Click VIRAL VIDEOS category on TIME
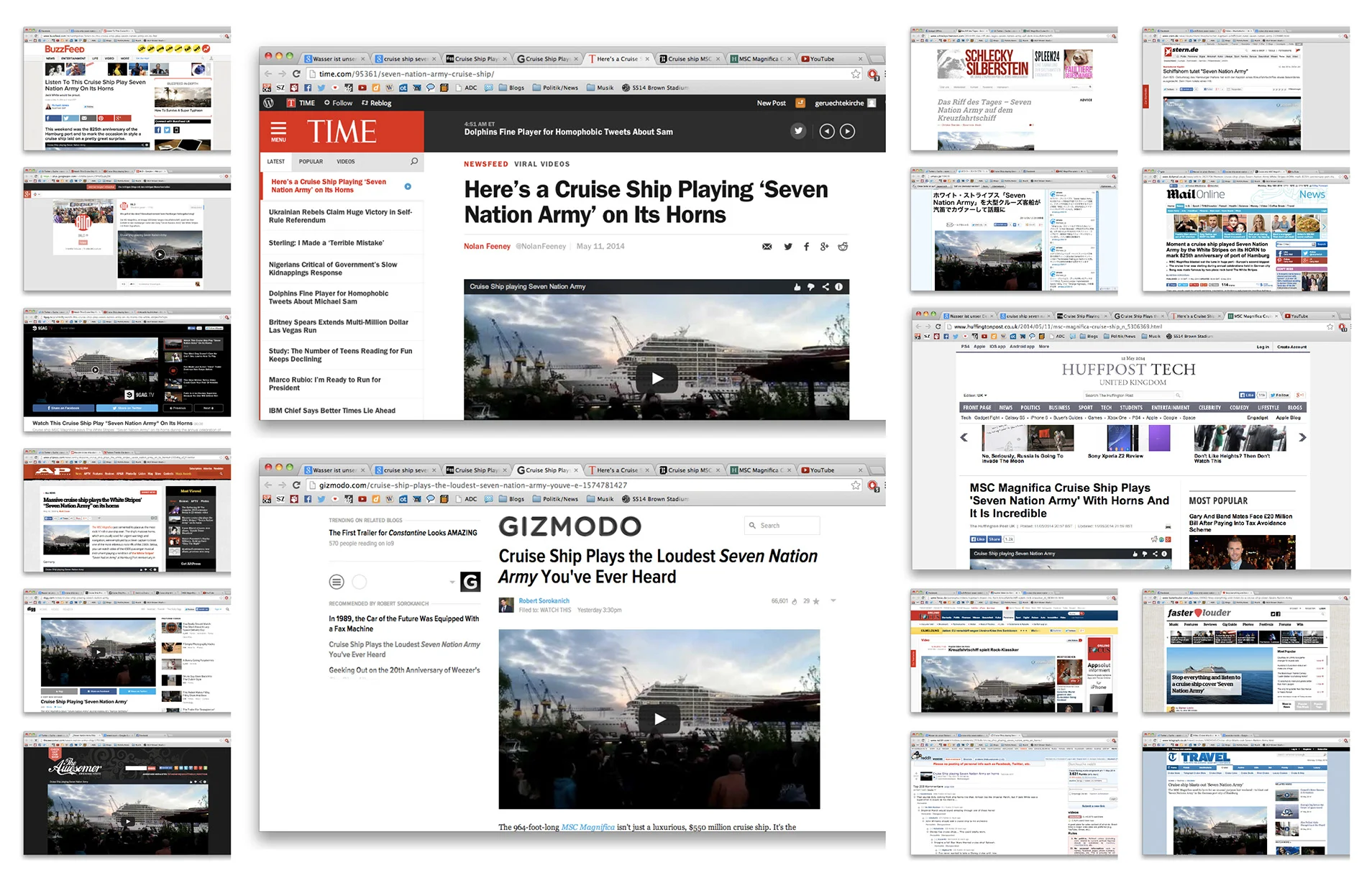The image size is (1372, 878). 541,164
